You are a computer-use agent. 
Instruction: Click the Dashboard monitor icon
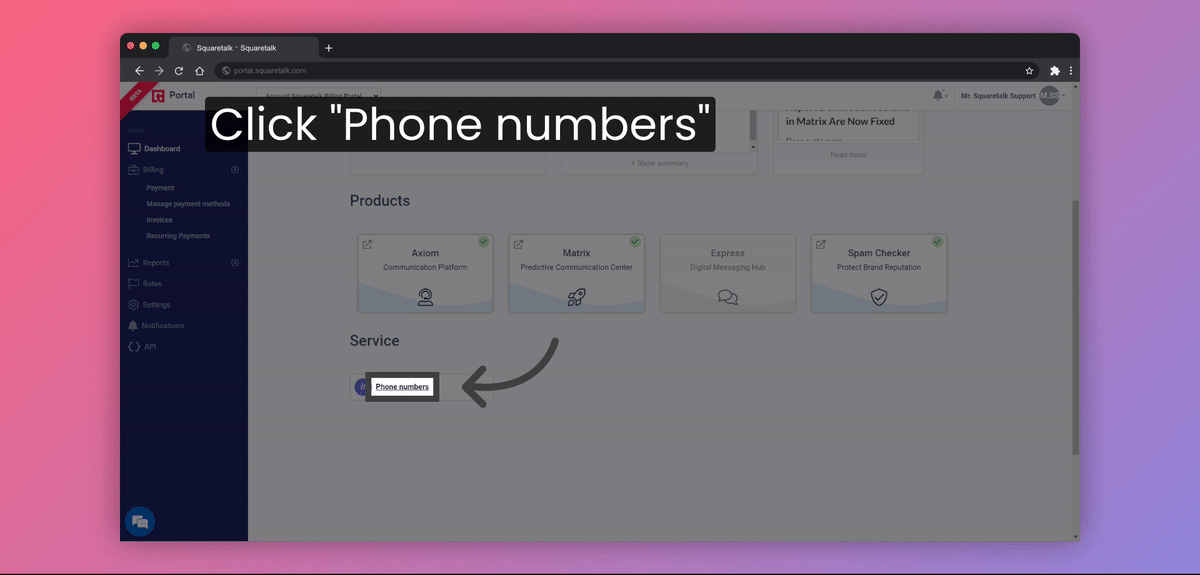pyautogui.click(x=134, y=149)
